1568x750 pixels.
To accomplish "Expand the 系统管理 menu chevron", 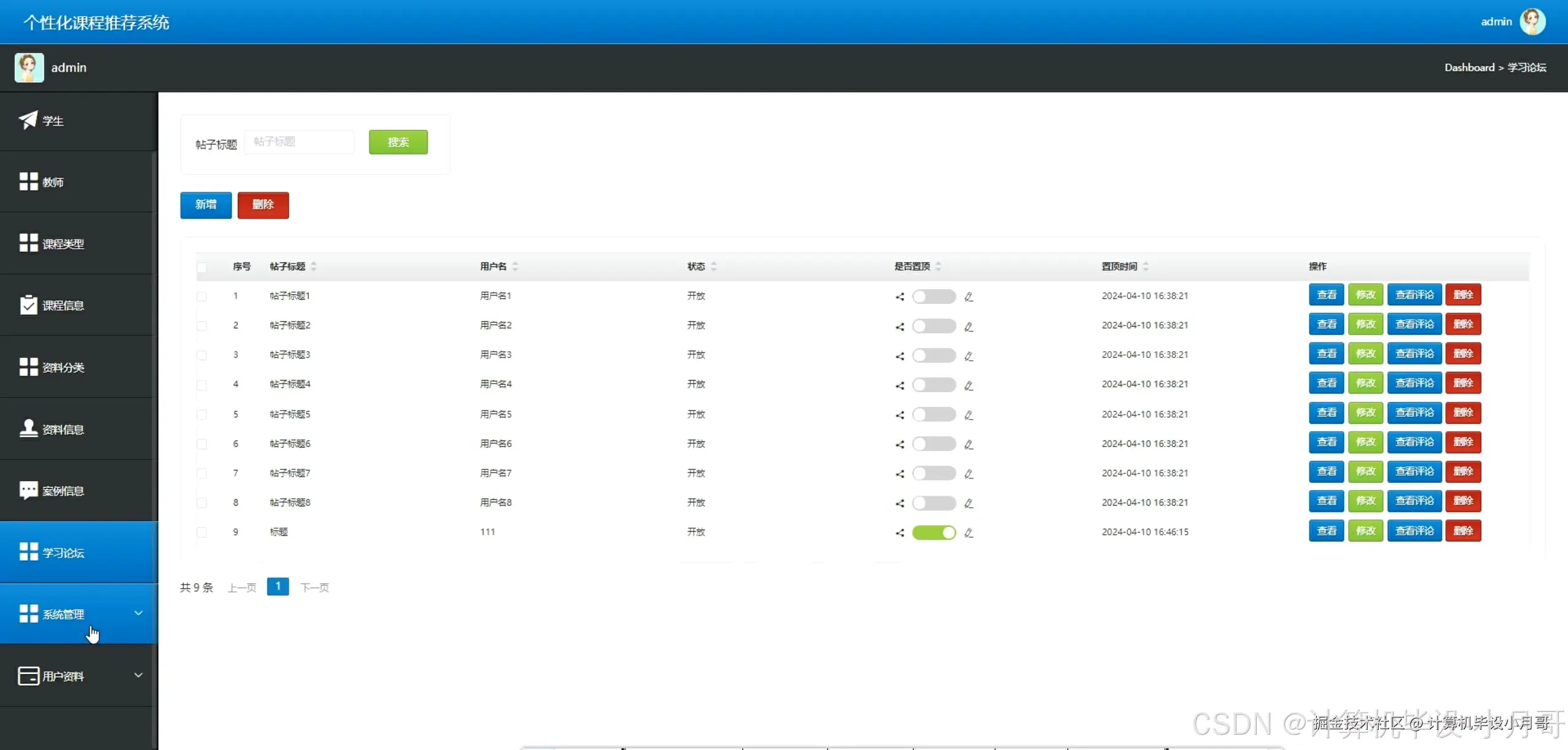I will (138, 613).
